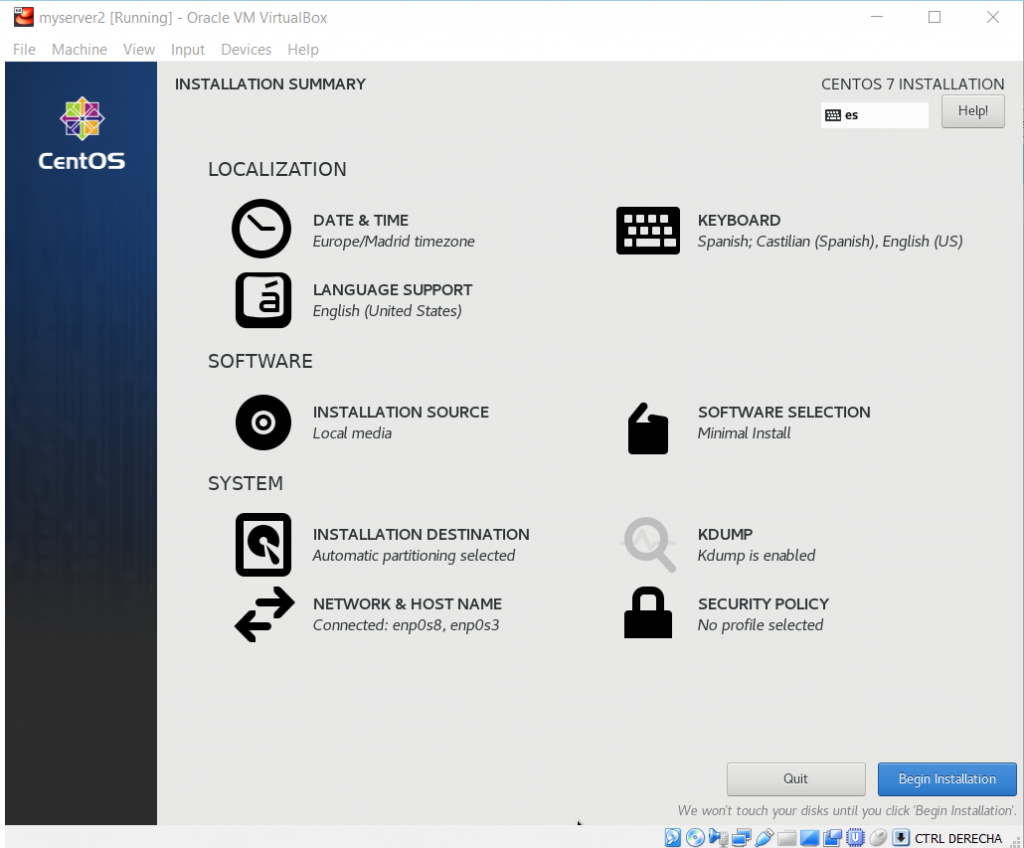
Task: Open Installation Source disc icon
Action: coord(263,422)
